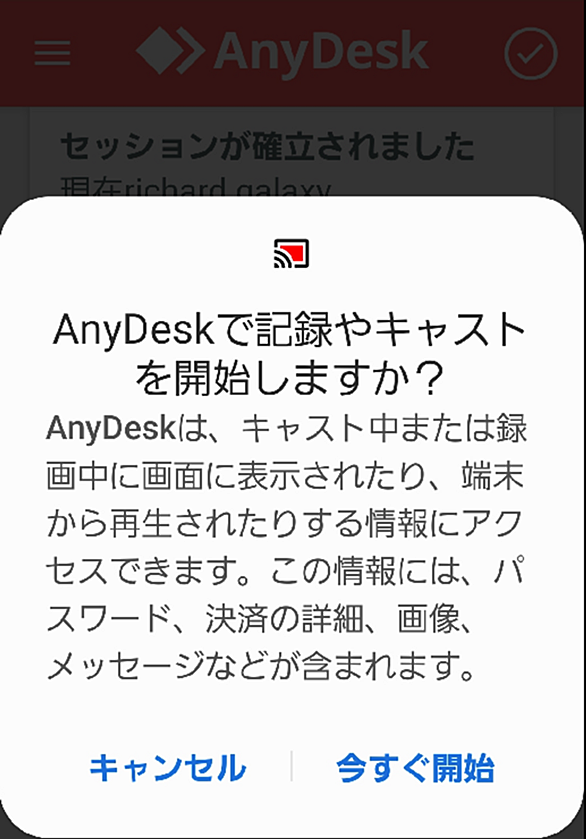
Task: Tap the 端末から再生されたり description line
Action: [x=284, y=522]
